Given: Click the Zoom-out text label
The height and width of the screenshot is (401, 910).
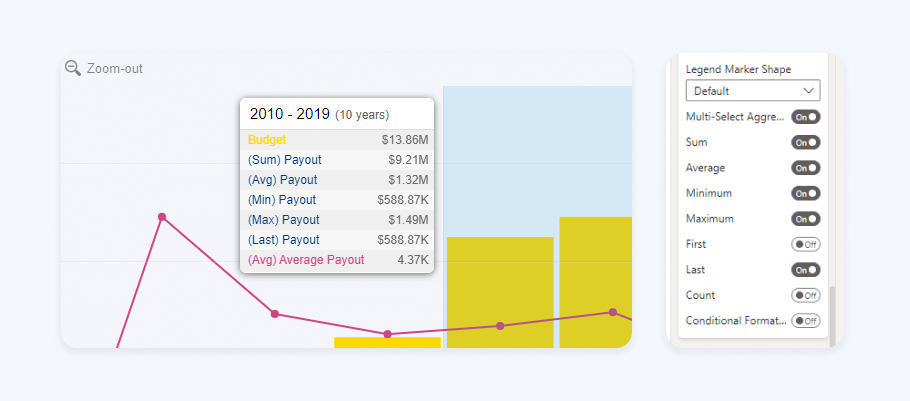Looking at the screenshot, I should pyautogui.click(x=113, y=68).
